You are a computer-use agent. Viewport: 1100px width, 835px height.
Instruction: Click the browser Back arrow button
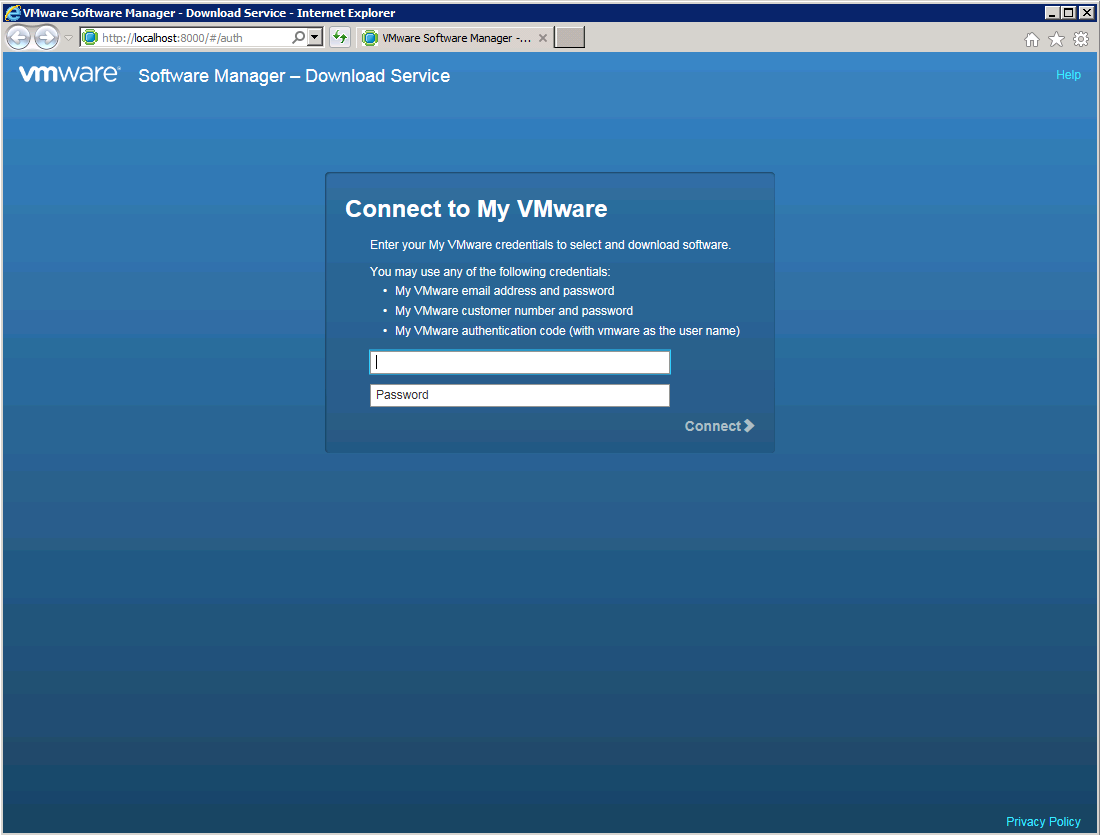pos(18,38)
